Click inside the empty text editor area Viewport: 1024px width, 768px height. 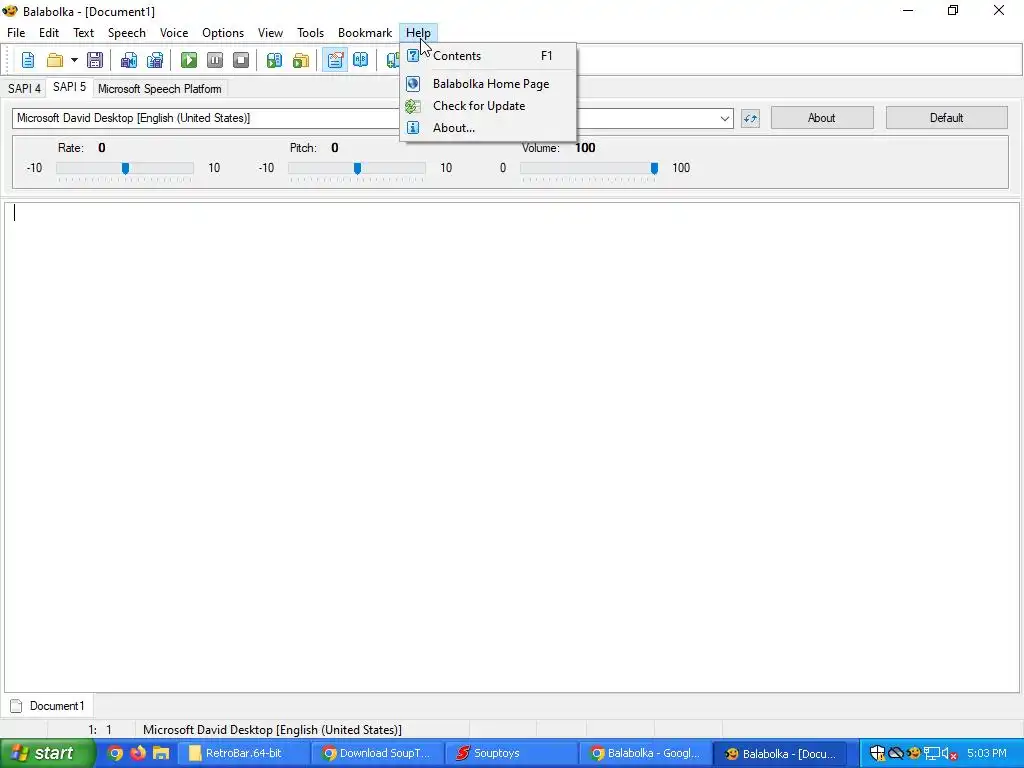512,447
